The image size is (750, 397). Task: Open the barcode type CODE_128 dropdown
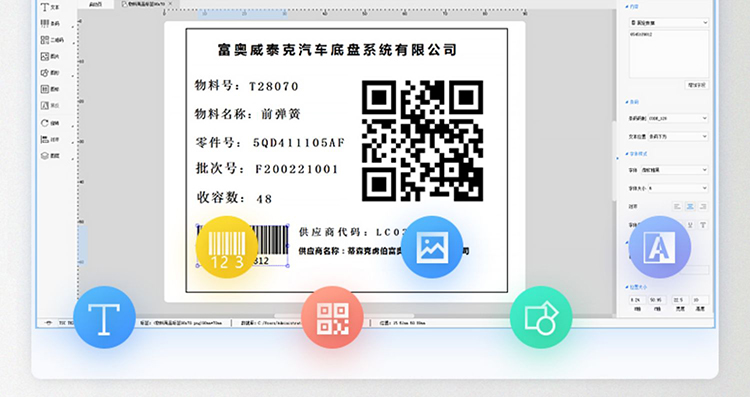point(678,118)
